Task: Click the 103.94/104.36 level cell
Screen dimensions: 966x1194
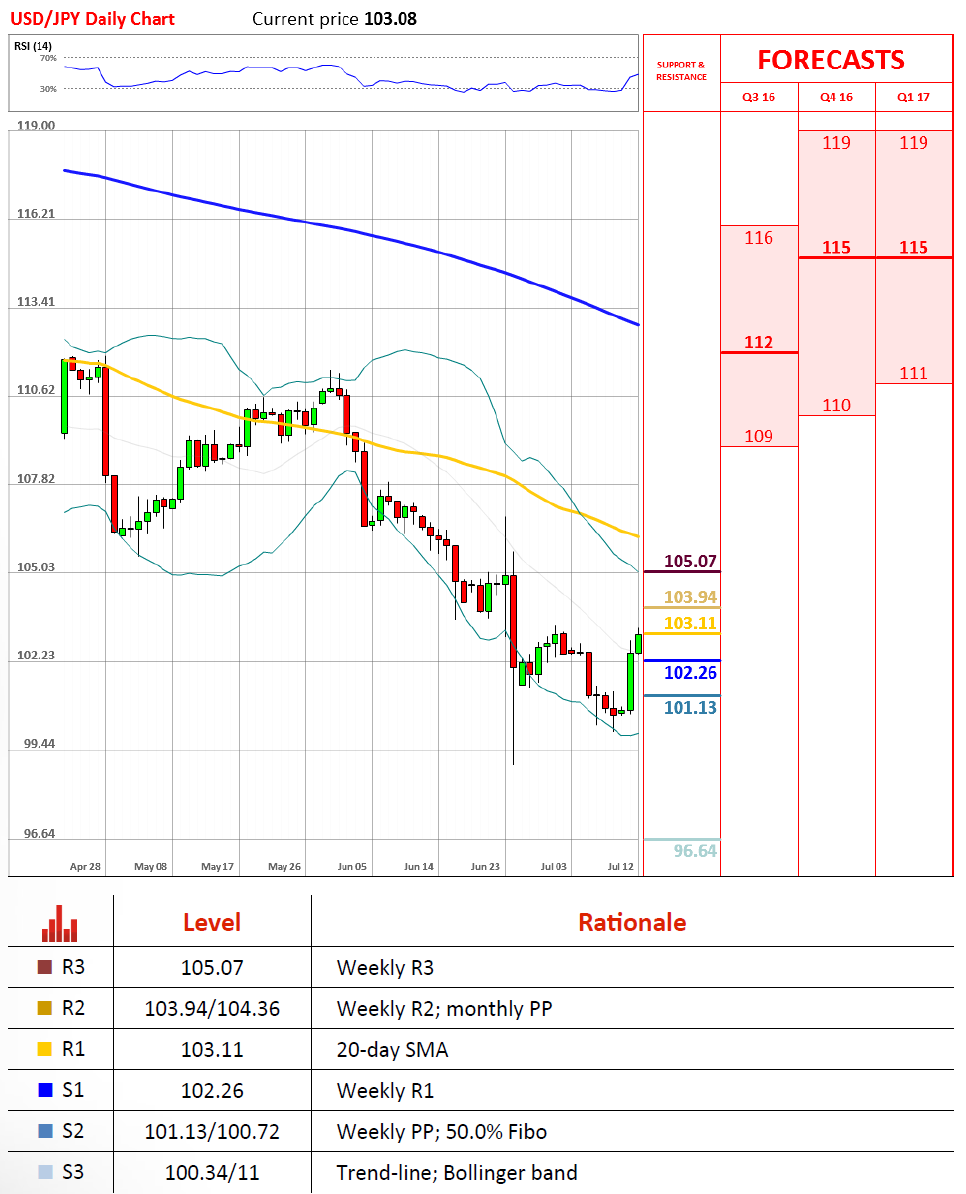Action: (212, 1009)
